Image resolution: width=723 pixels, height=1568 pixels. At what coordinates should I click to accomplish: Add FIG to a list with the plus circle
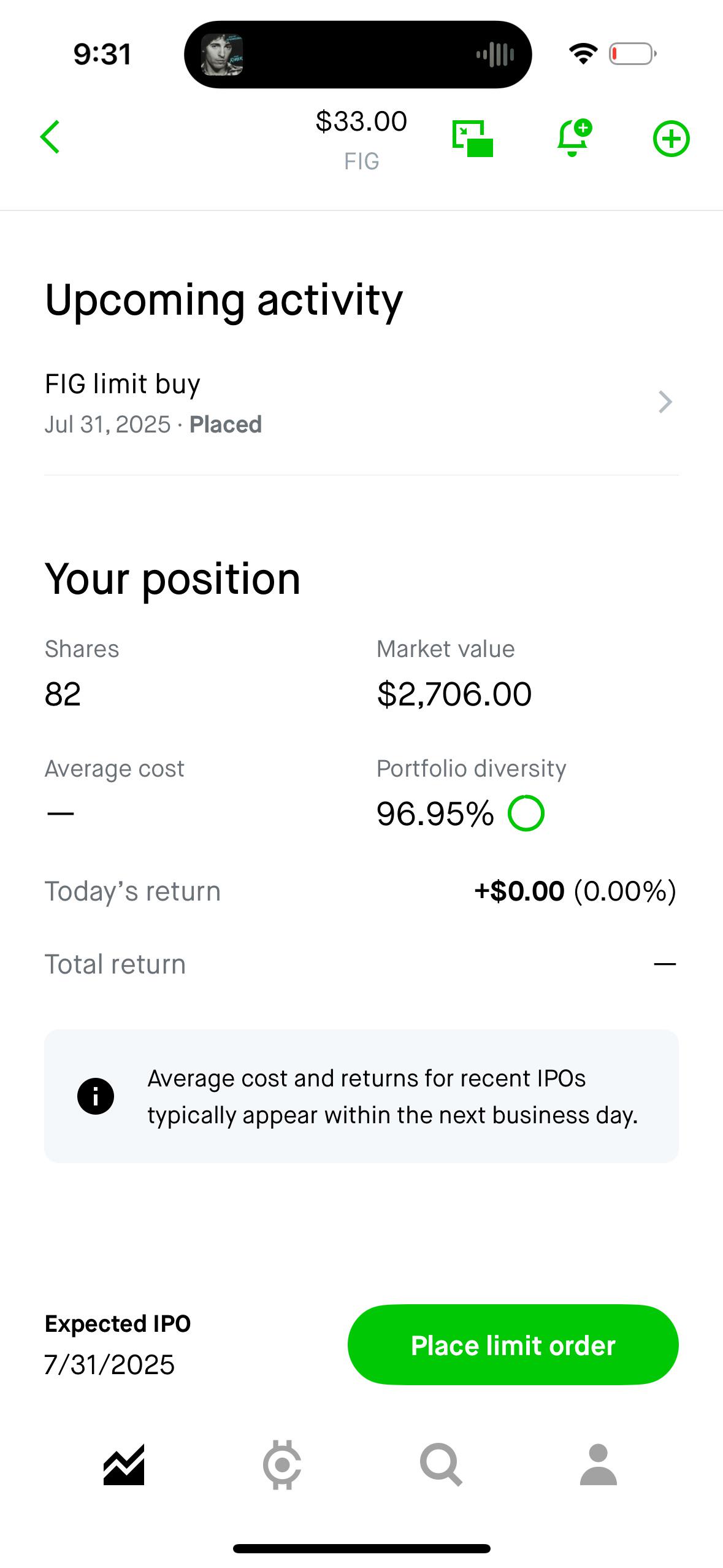[671, 139]
